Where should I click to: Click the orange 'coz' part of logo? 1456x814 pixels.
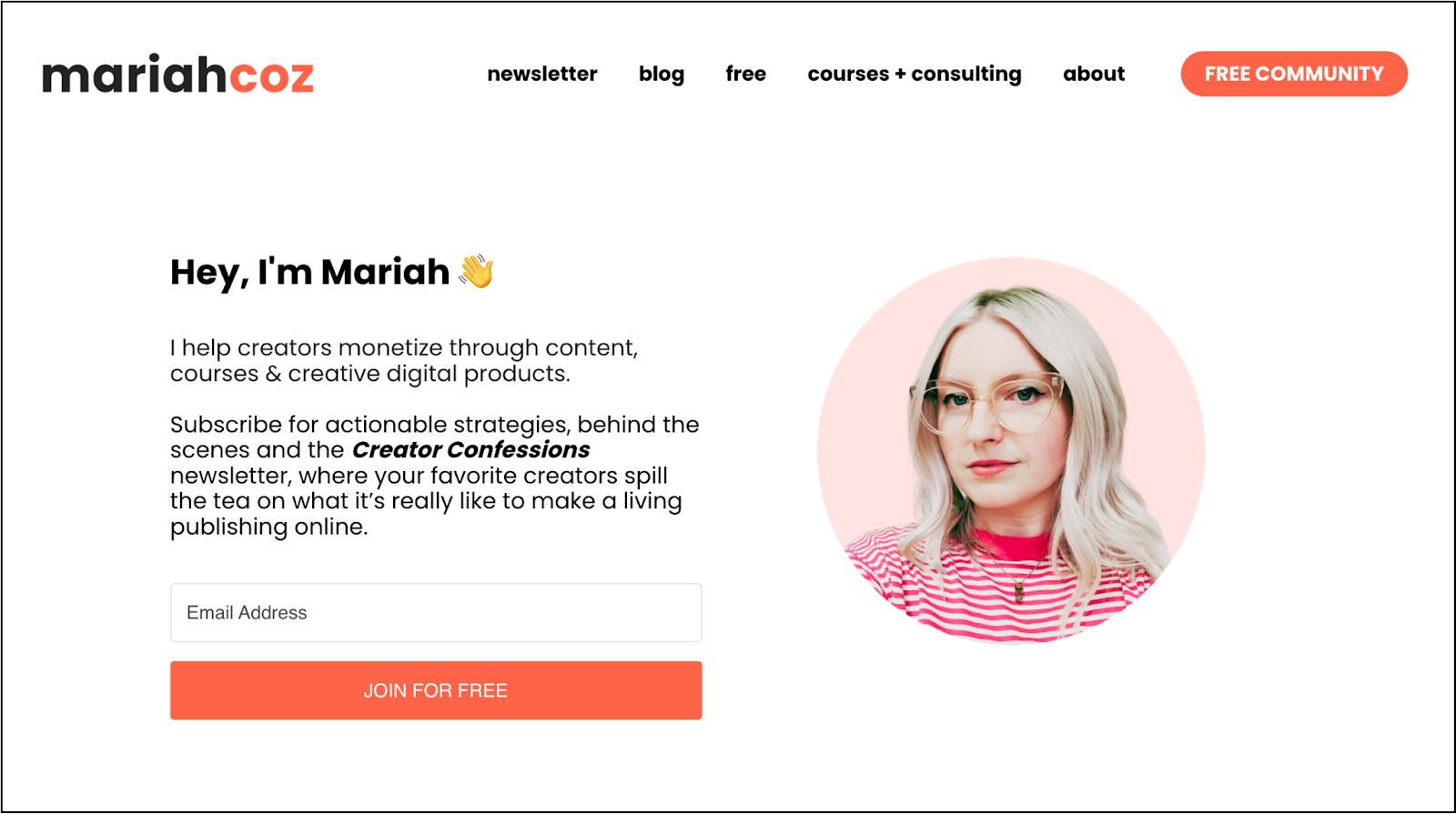pyautogui.click(x=271, y=76)
